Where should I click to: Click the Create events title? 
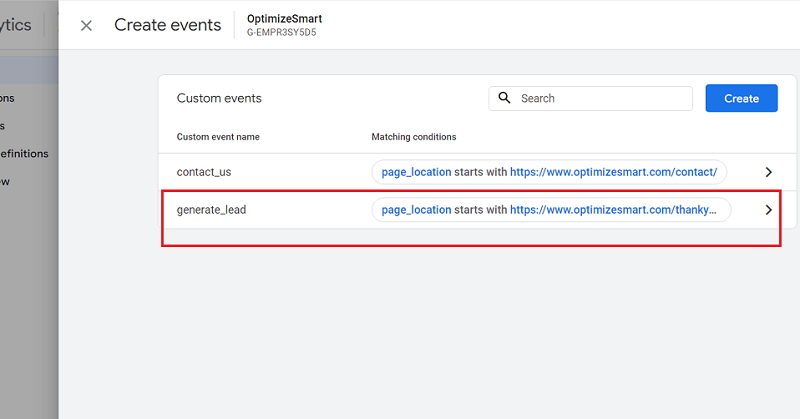pos(167,25)
